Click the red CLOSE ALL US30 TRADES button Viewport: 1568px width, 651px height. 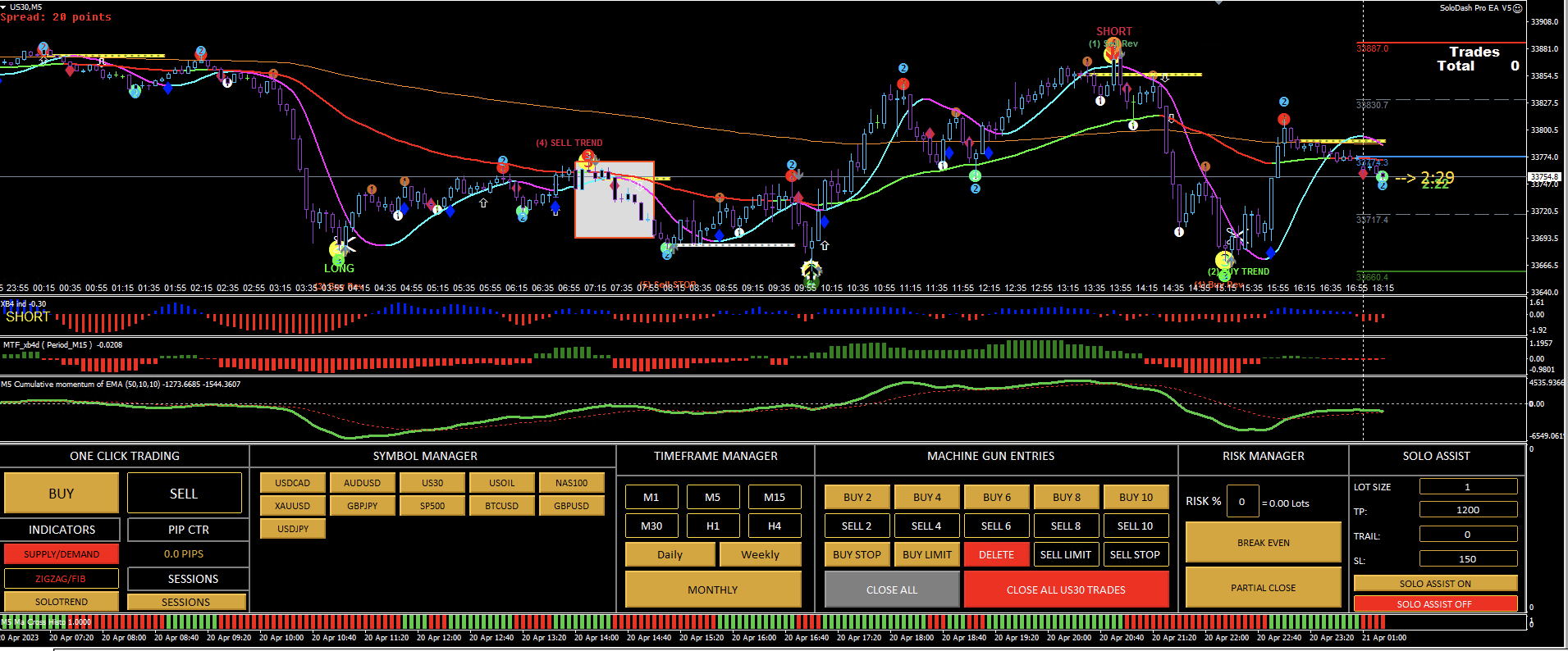(x=1066, y=590)
